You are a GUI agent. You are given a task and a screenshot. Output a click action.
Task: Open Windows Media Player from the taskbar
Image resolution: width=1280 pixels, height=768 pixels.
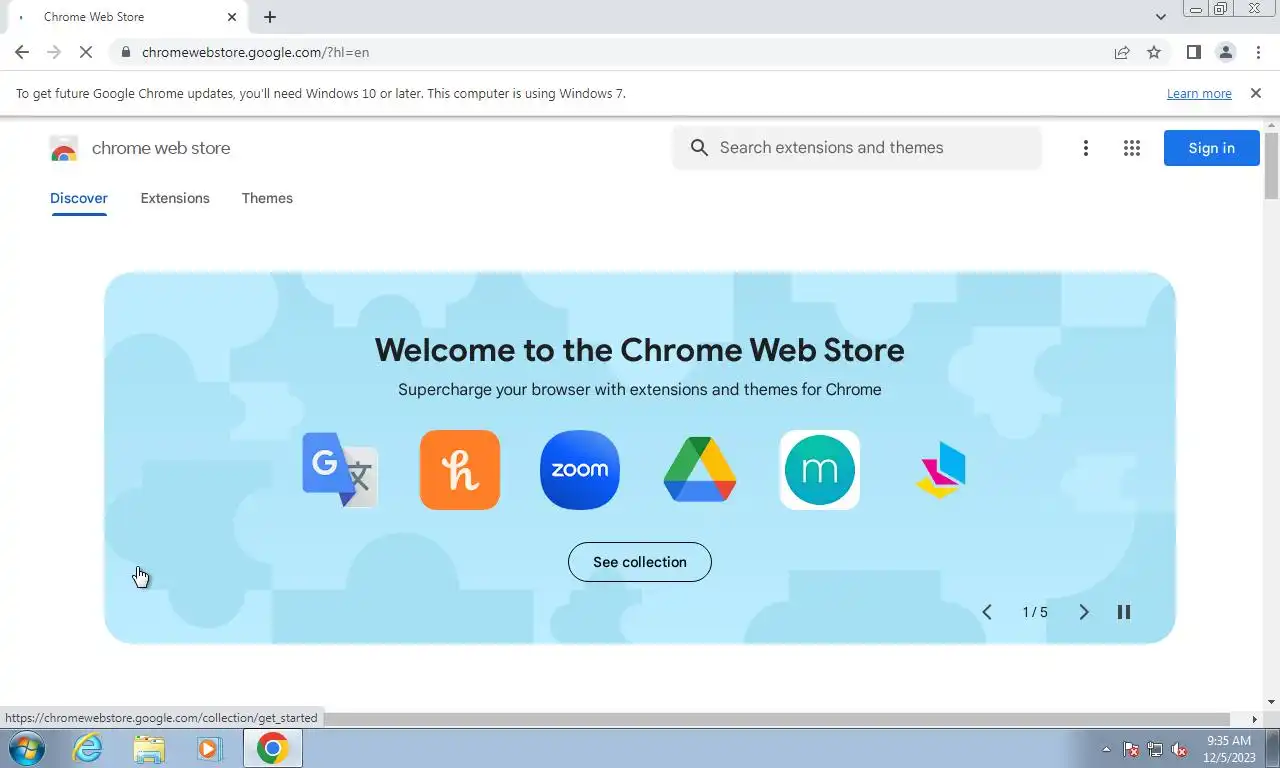pos(210,748)
